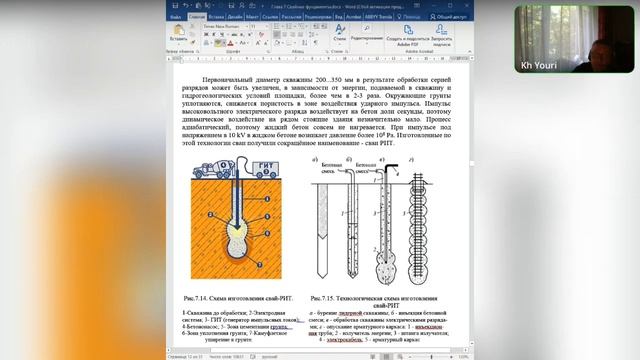The height and width of the screenshot is (360, 640).
Task: Activate the Format Painter brush
Action: [x=193, y=42]
